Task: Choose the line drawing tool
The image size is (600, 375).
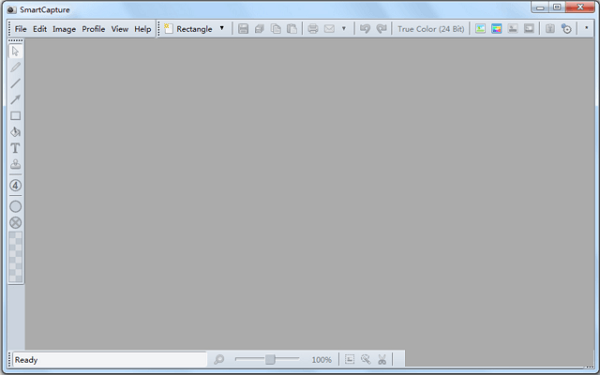Action: click(15, 83)
